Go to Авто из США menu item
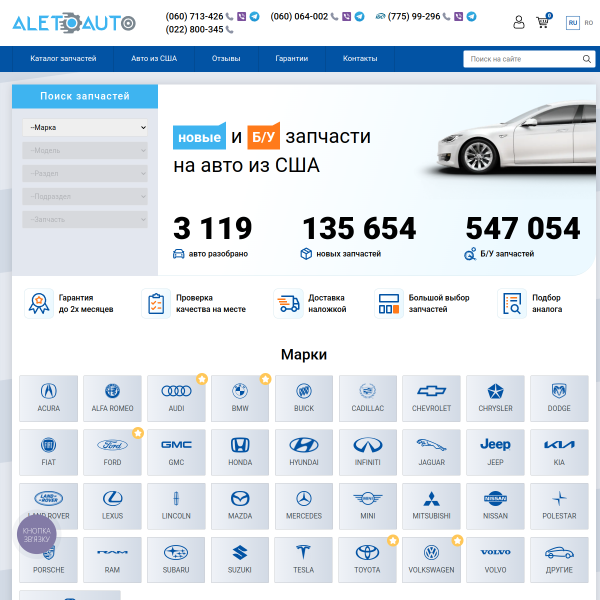 [154, 59]
